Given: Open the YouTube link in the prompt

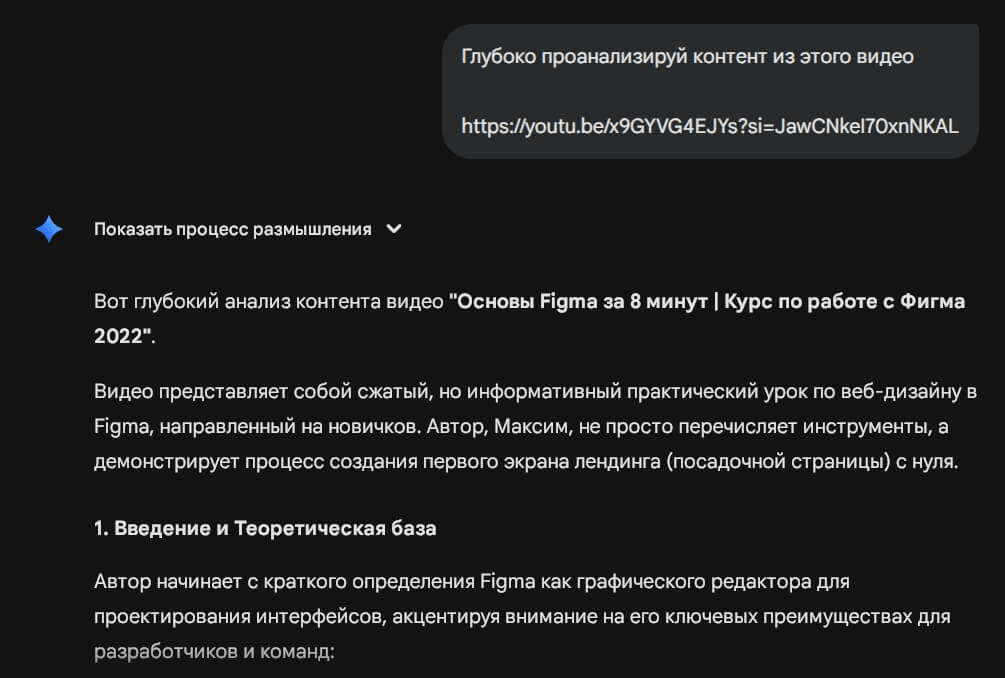Looking at the screenshot, I should pyautogui.click(x=709, y=126).
